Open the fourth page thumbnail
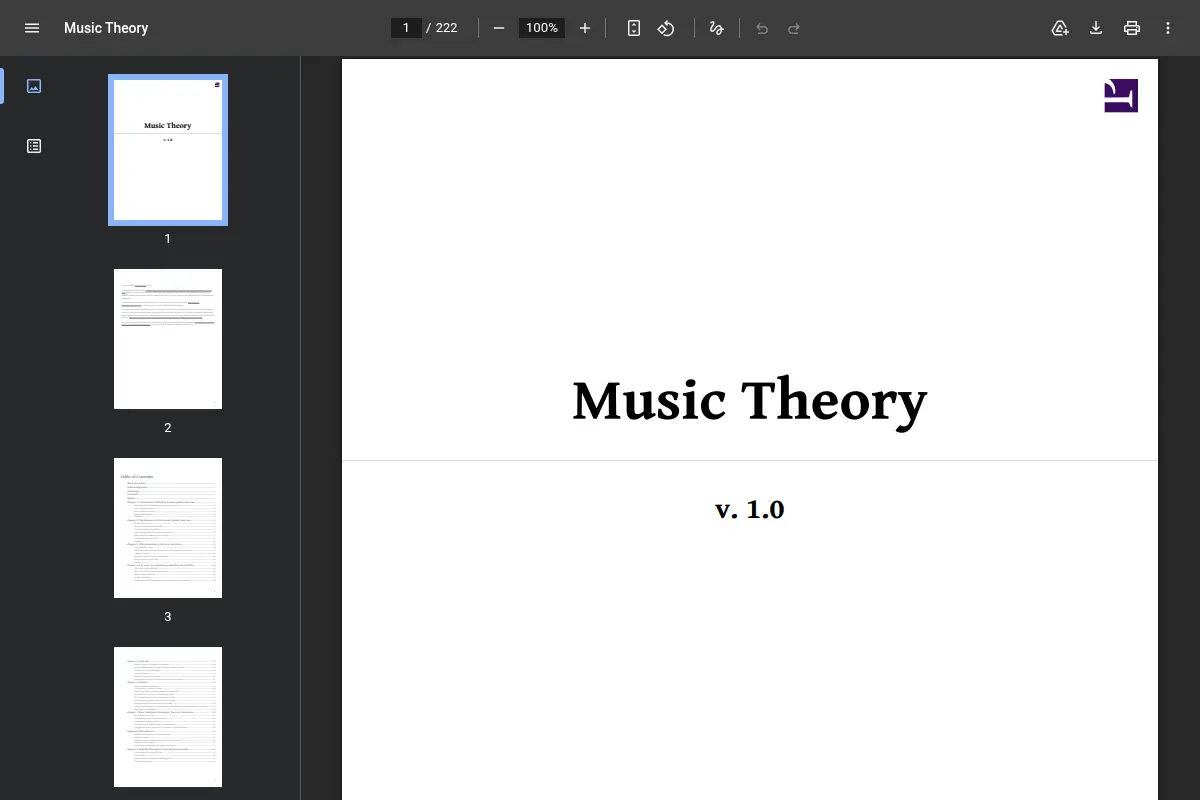The image size is (1200, 800). click(168, 717)
